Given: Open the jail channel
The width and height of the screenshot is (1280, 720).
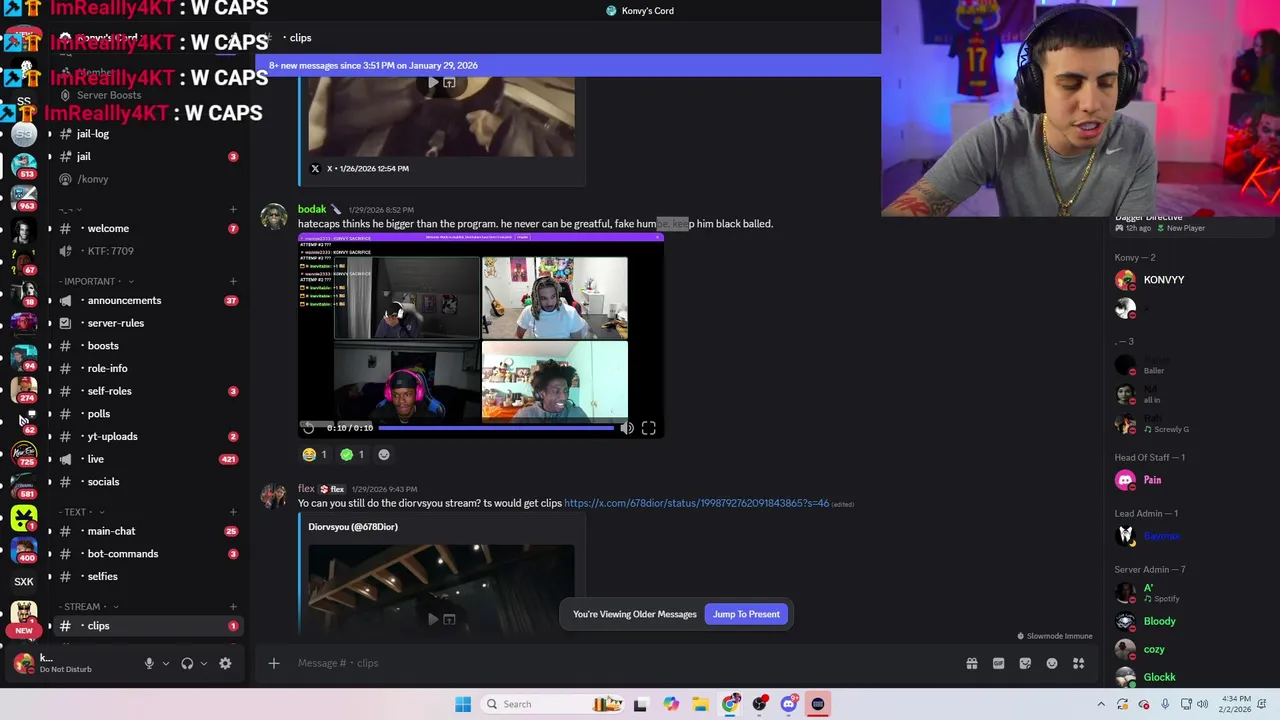Looking at the screenshot, I should point(146,156).
